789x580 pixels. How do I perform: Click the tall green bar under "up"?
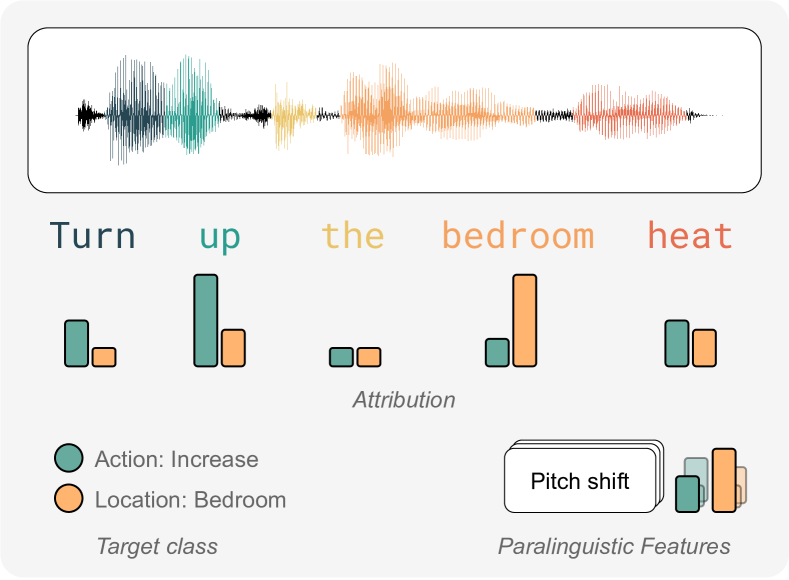[x=206, y=320]
